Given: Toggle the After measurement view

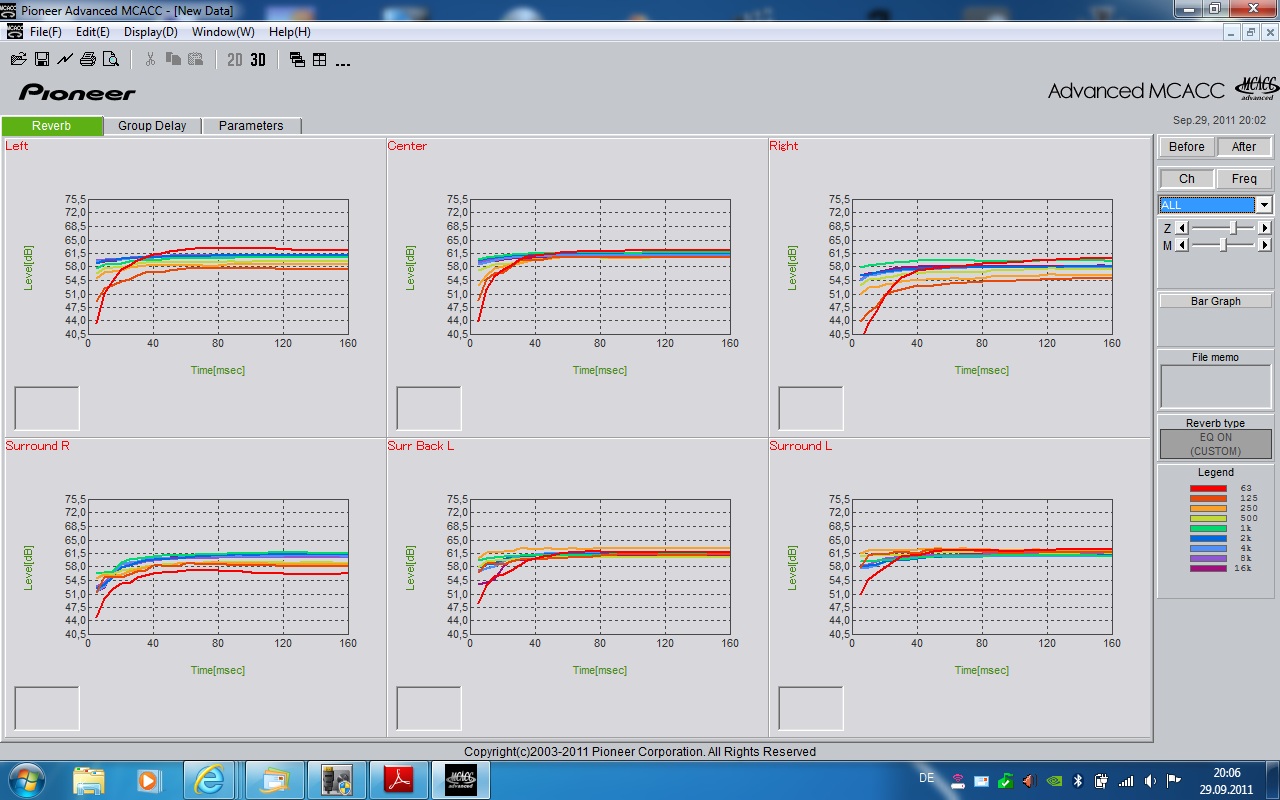Looking at the screenshot, I should tap(1244, 147).
